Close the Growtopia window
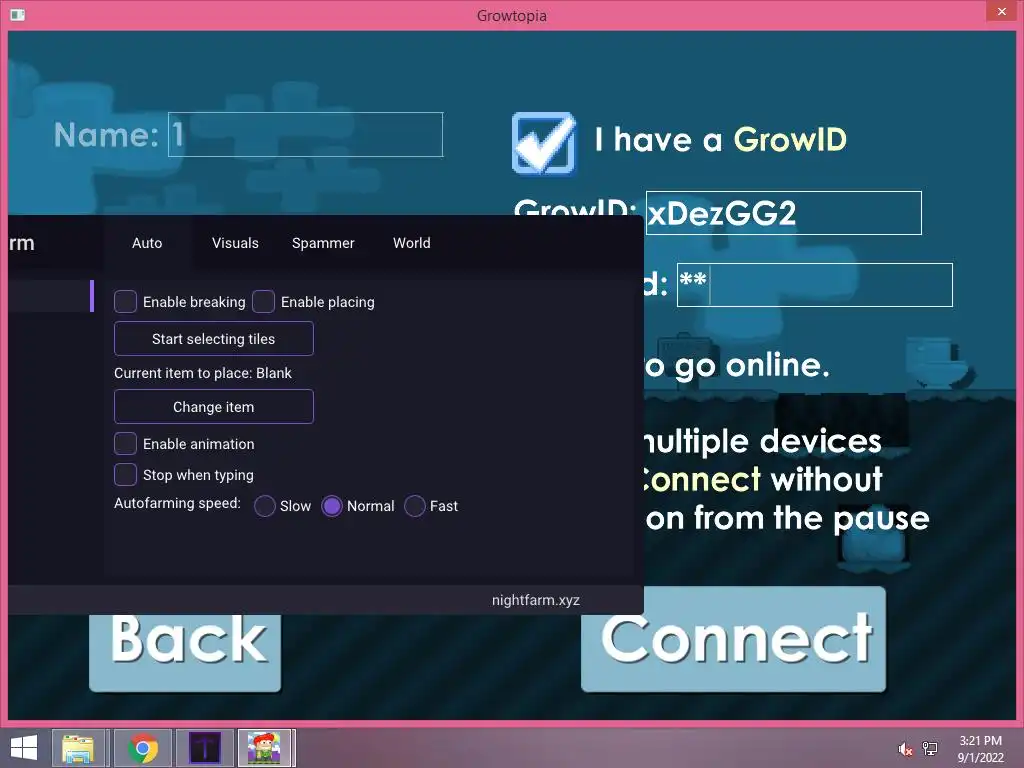Screen dimensions: 1024x768 1002,11
